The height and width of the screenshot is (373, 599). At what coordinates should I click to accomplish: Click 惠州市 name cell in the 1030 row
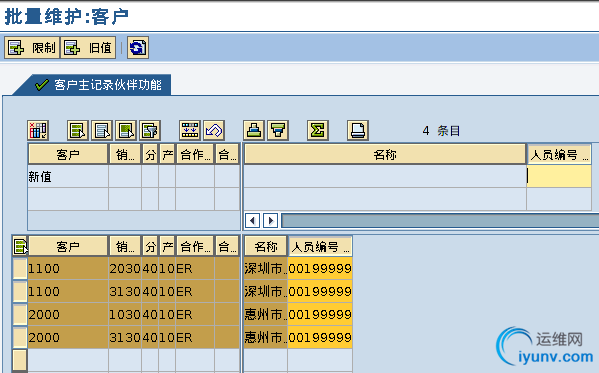pyautogui.click(x=266, y=315)
